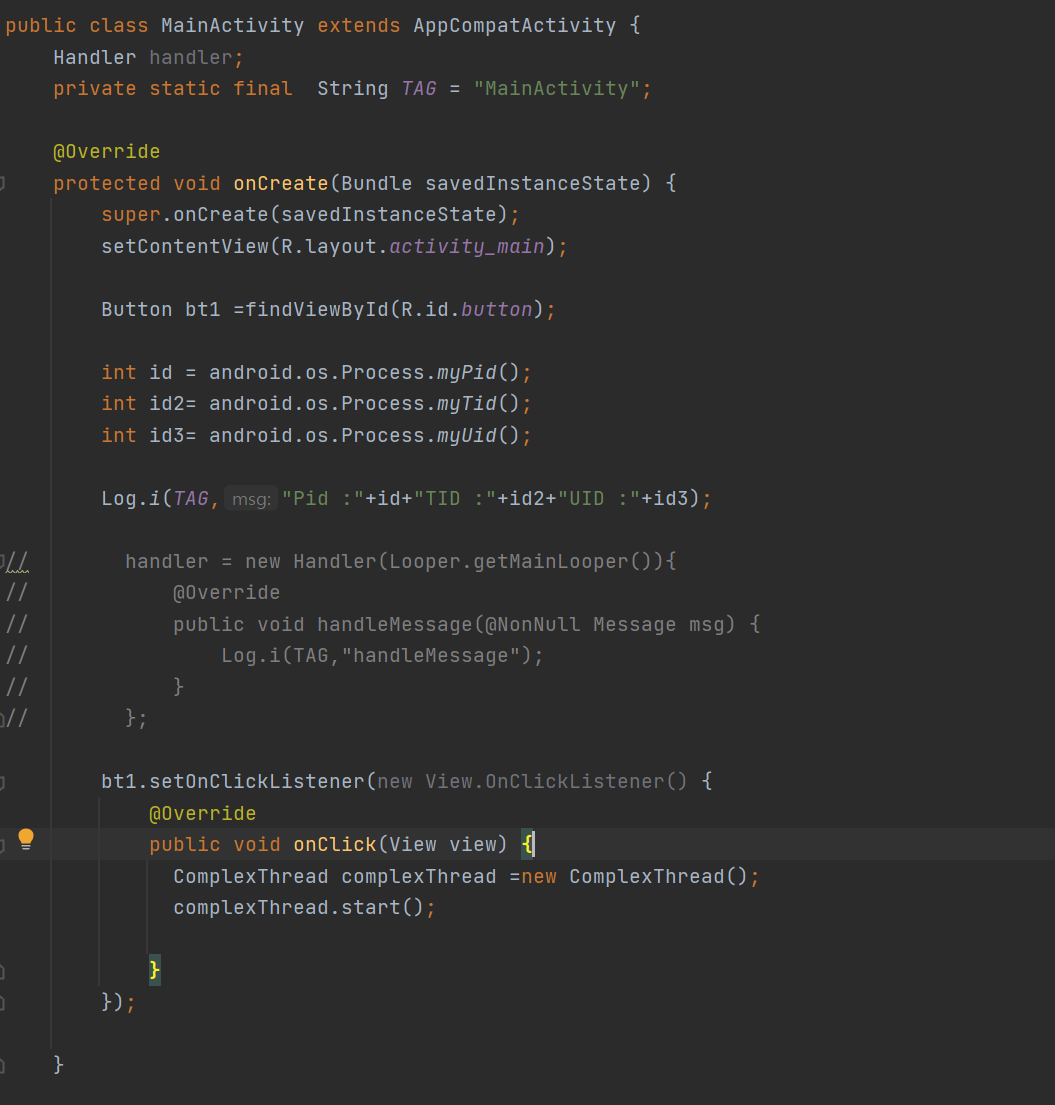Click the commented "handleMessage" string literal

pos(431,655)
